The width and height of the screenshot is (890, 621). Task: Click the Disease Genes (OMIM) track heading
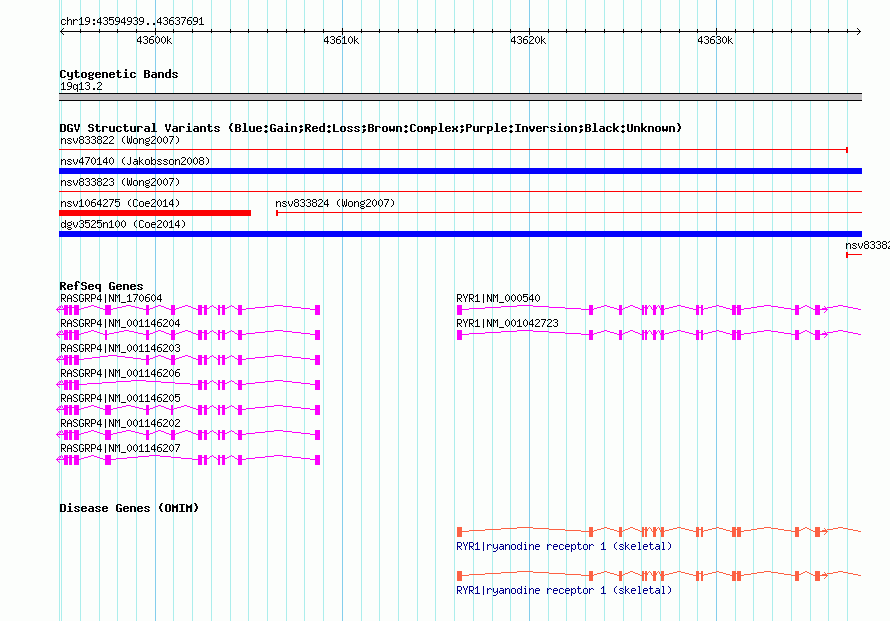[129, 508]
